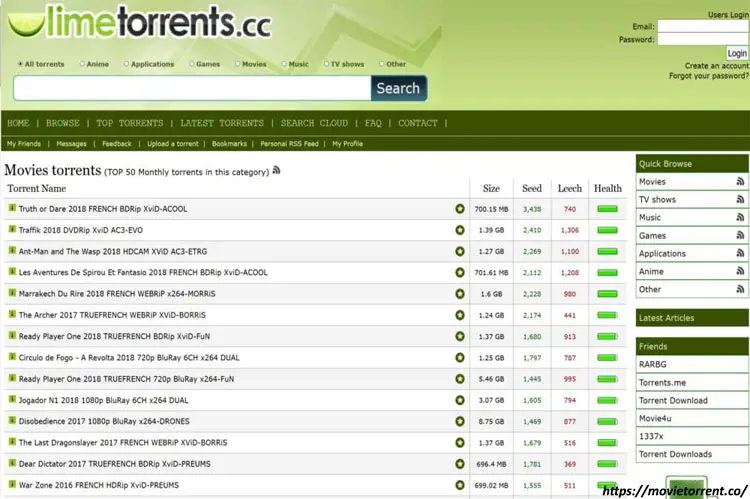Bookmark star icon for The Archer 2017
This screenshot has height=499, width=750.
[x=460, y=315]
